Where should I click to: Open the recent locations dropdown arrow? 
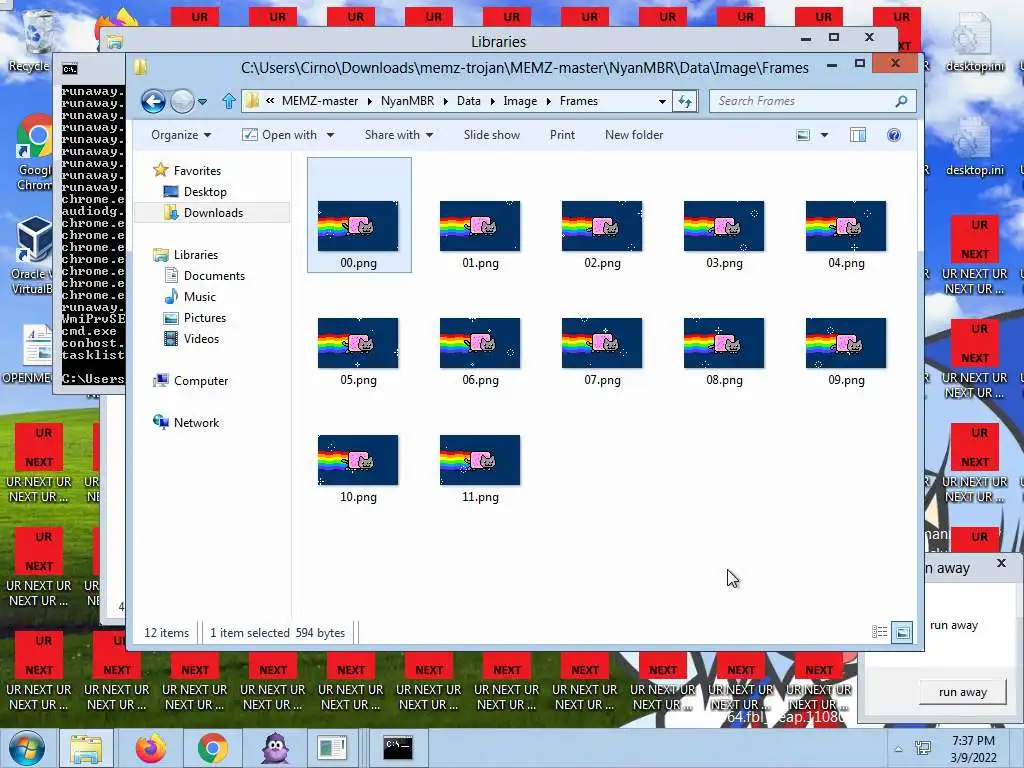[x=202, y=102]
